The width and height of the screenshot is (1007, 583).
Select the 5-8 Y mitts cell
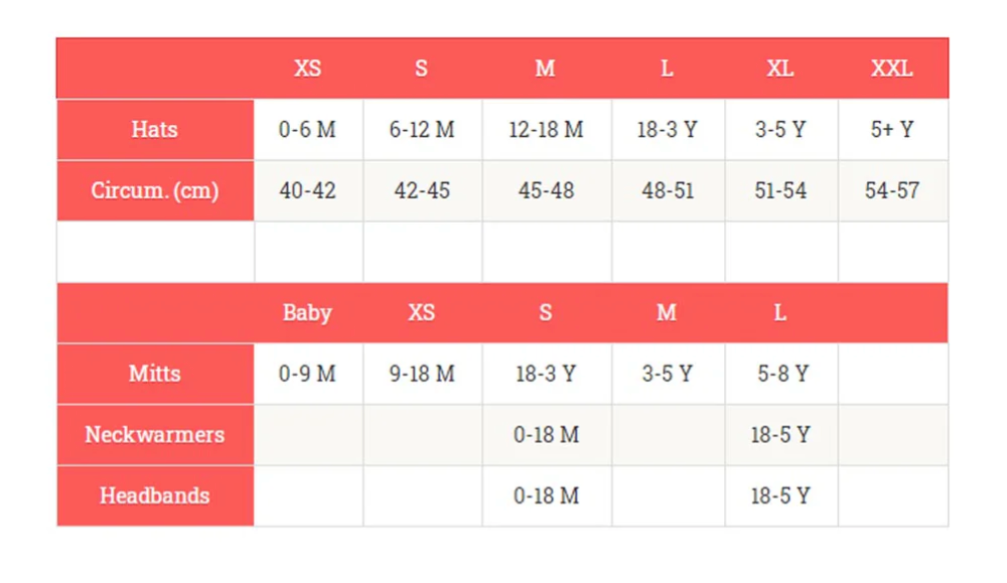click(782, 374)
